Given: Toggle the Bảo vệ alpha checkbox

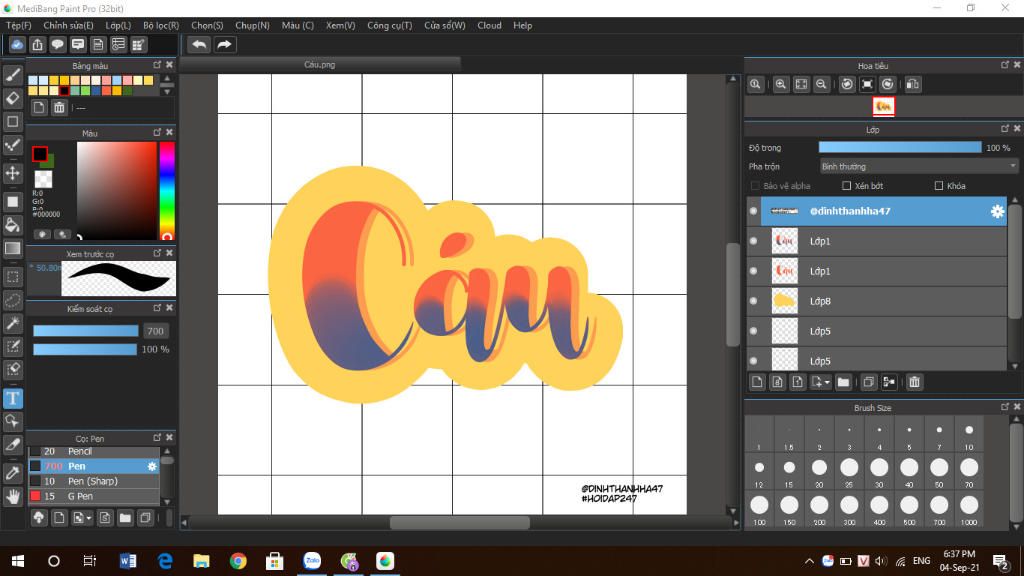Looking at the screenshot, I should pyautogui.click(x=755, y=185).
